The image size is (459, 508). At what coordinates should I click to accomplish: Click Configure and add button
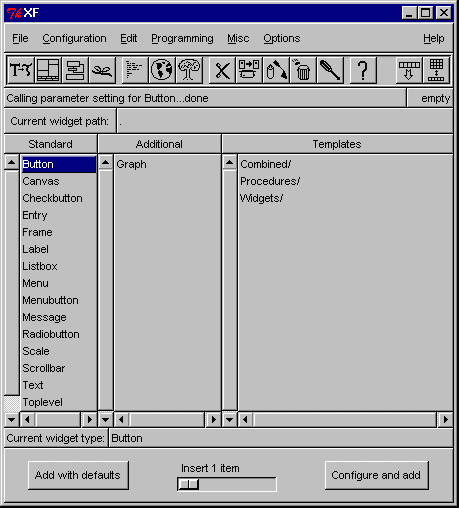pyautogui.click(x=376, y=475)
